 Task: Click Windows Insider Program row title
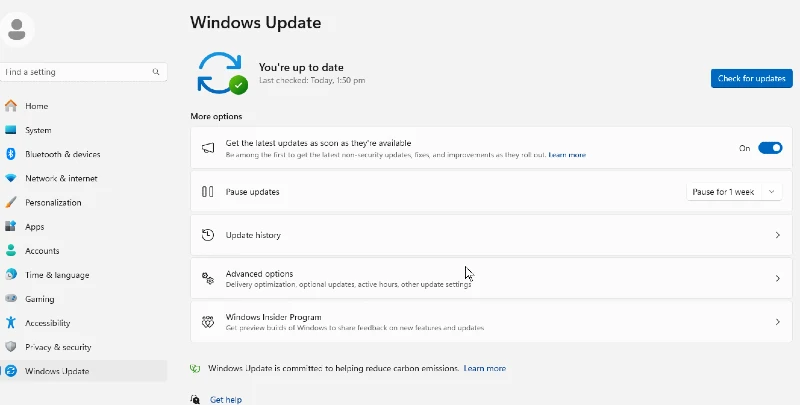273,317
